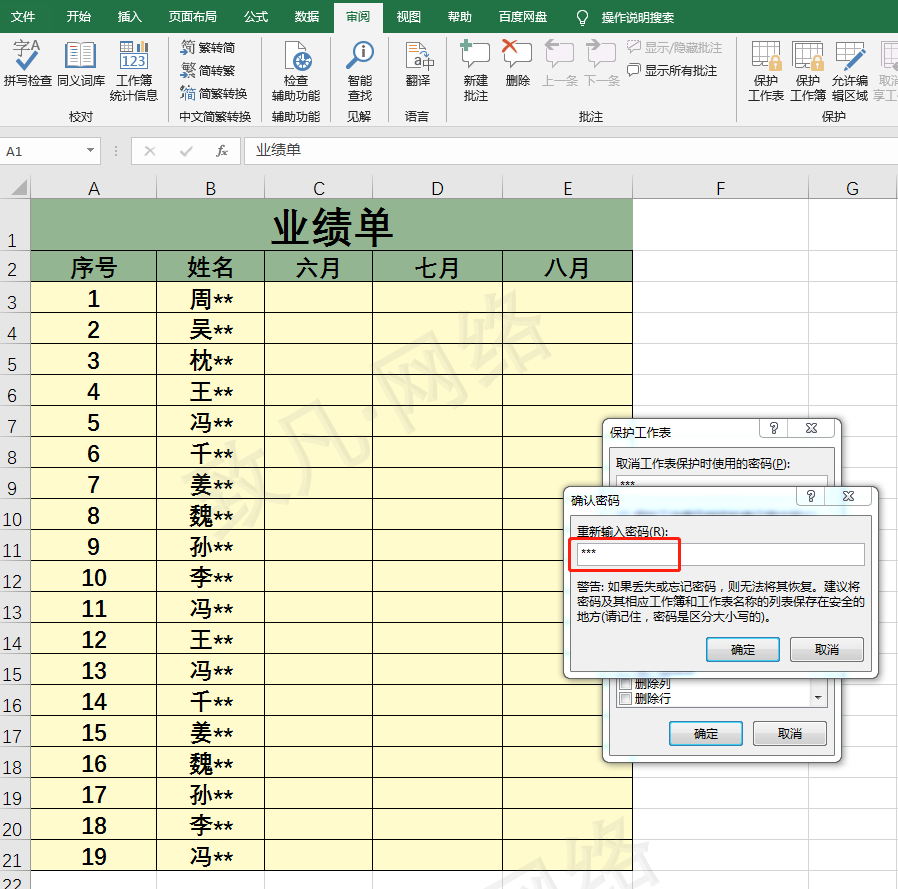The image size is (898, 889).
Task: Open Allow Edit Ranges (允许编辑区域)
Action: tap(850, 70)
